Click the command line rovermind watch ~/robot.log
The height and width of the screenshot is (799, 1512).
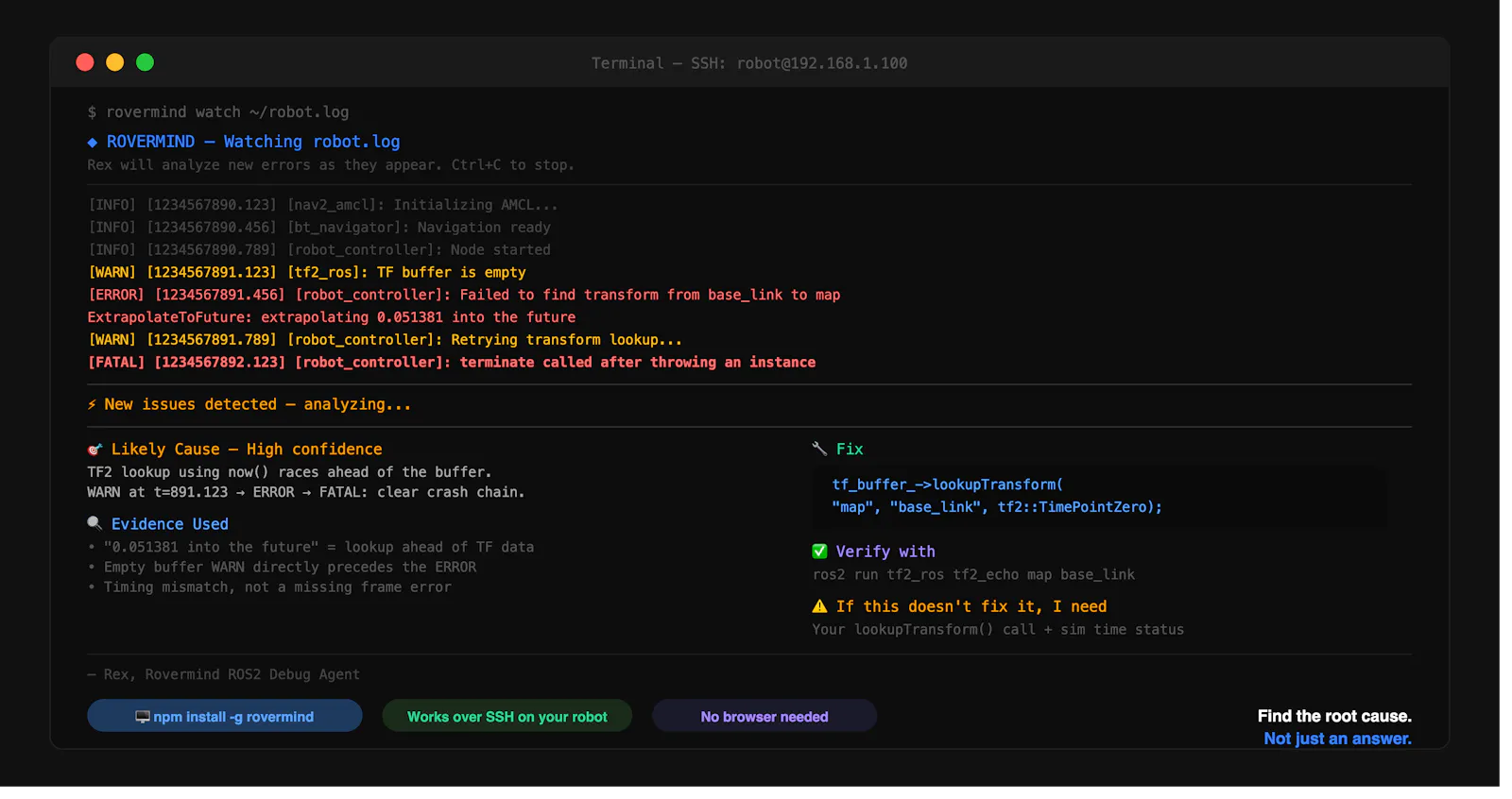[x=218, y=112]
